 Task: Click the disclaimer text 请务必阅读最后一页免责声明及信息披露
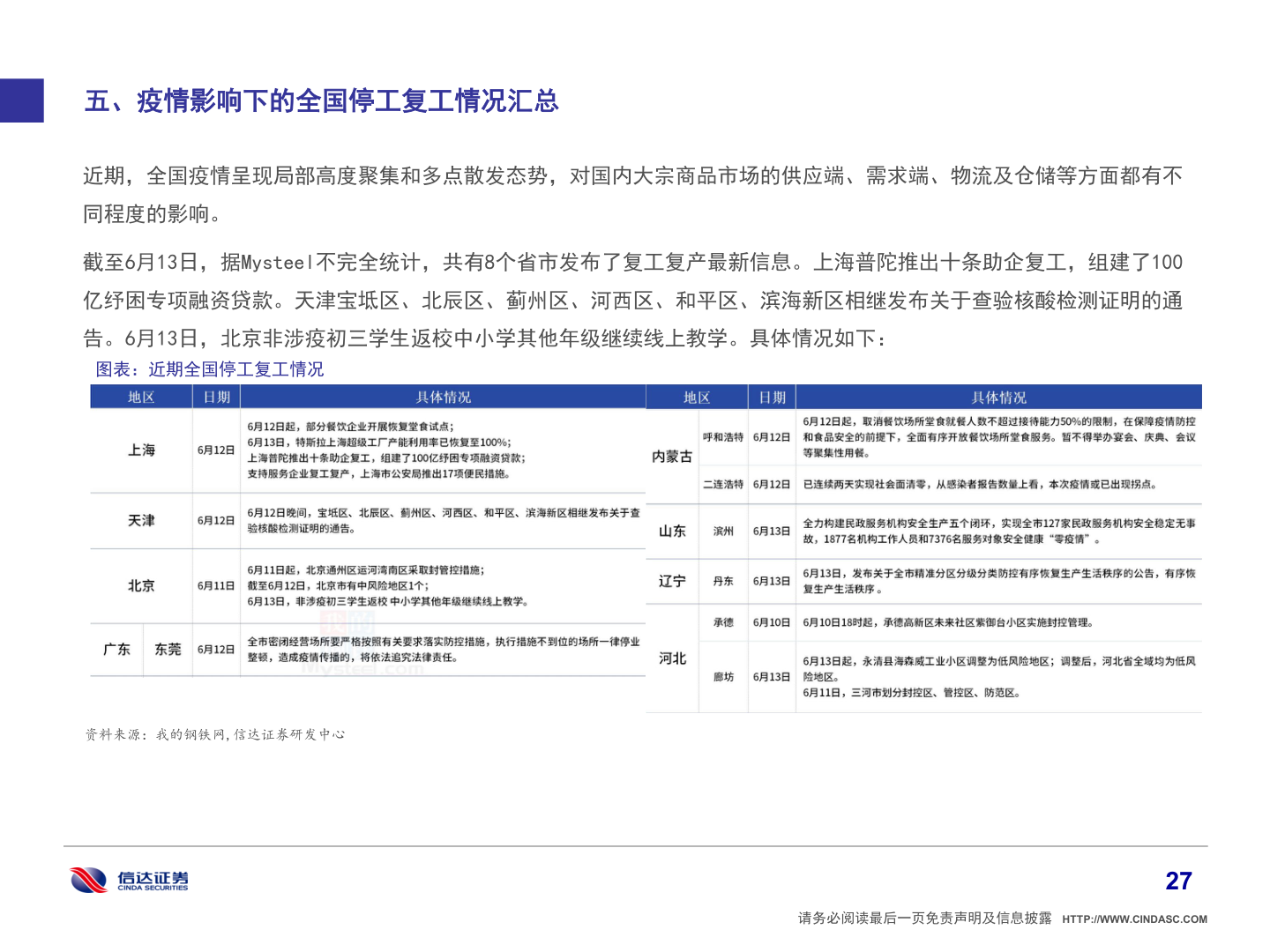pyautogui.click(x=923, y=918)
